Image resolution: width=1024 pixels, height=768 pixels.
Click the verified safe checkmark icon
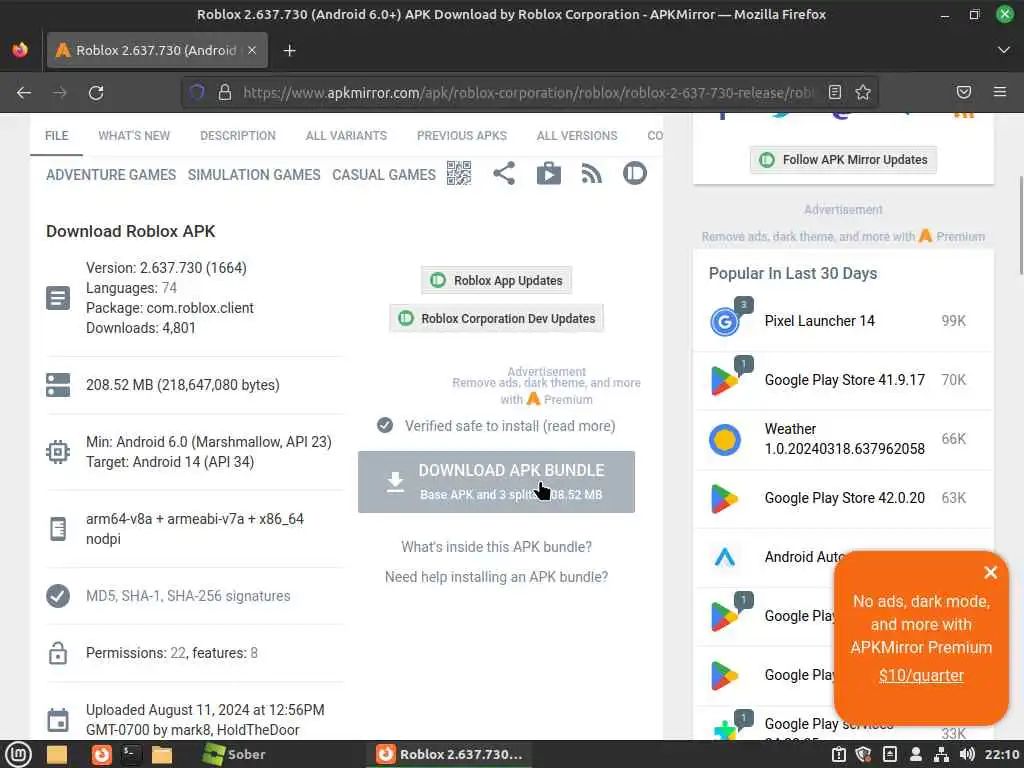385,426
